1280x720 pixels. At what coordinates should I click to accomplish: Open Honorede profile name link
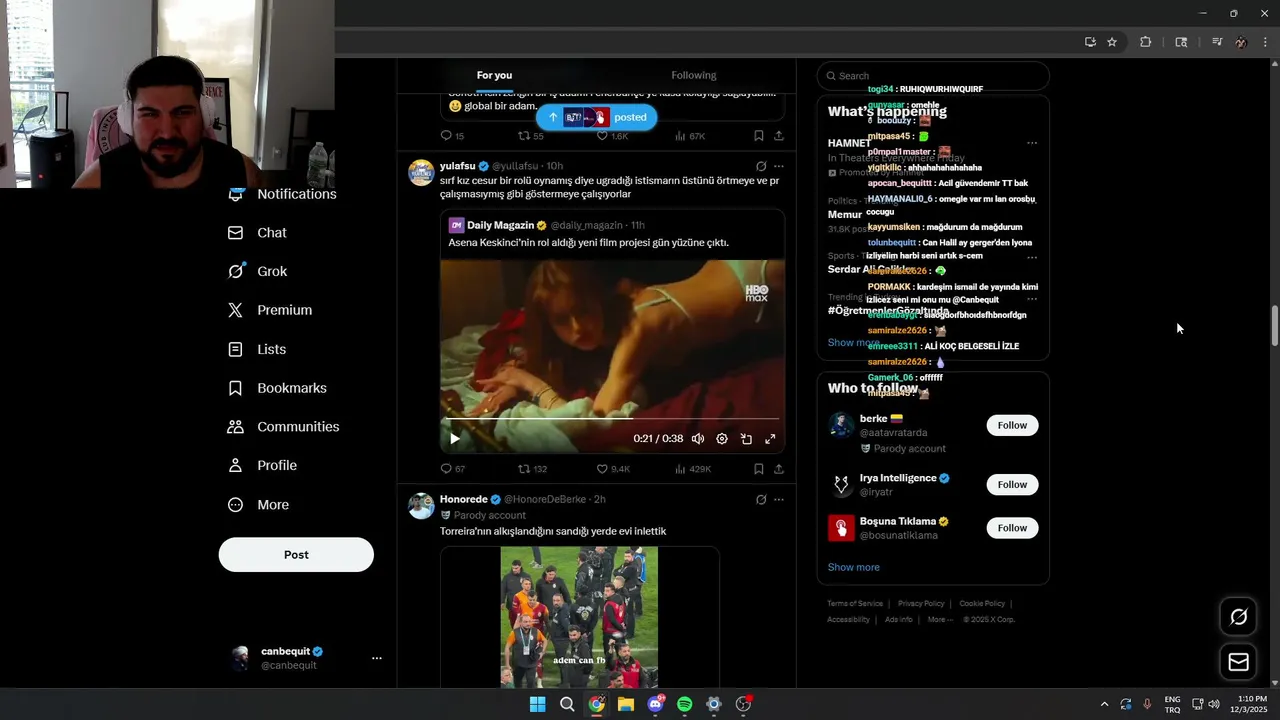pos(464,499)
